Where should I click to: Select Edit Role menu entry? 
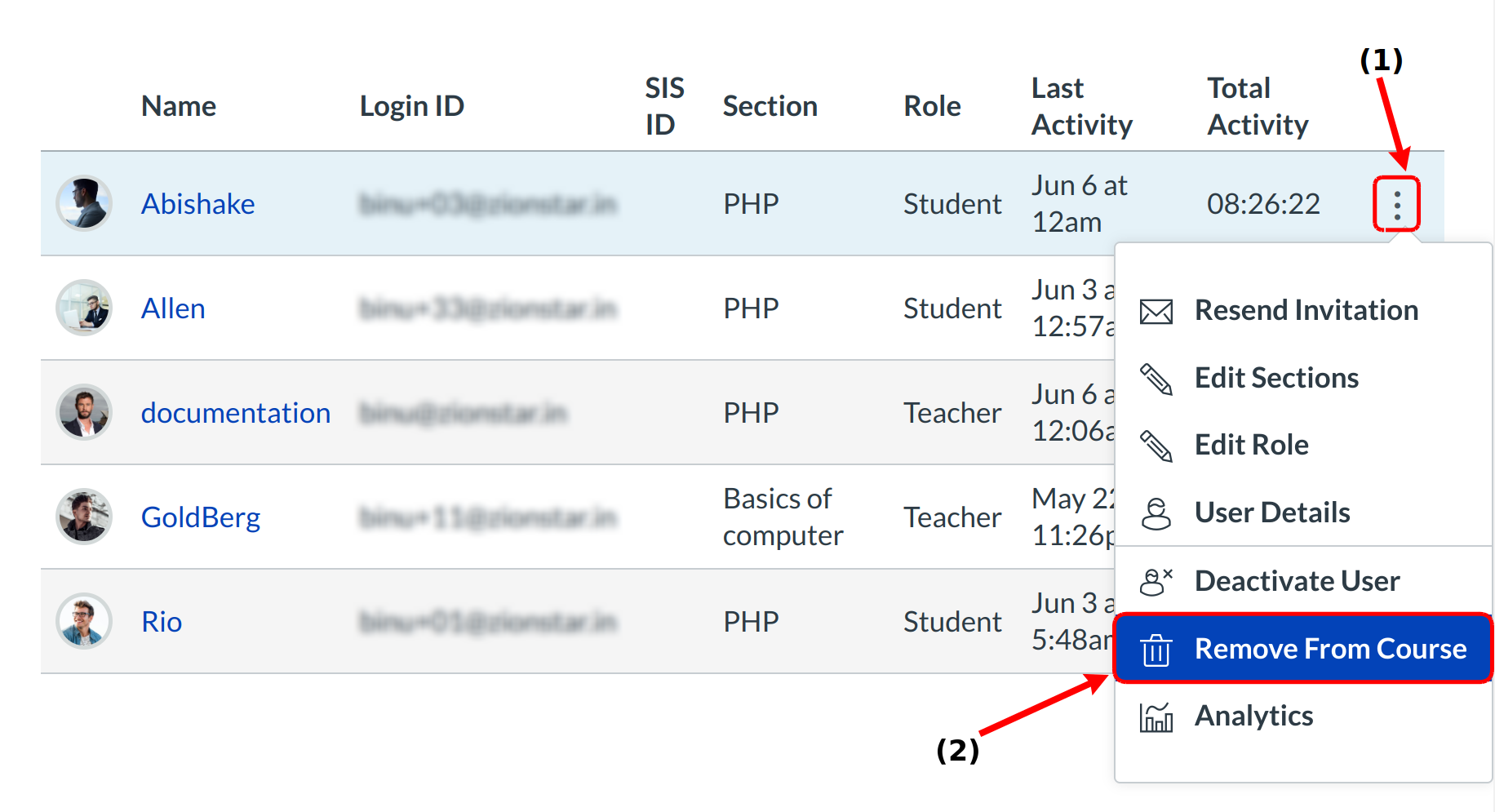1251,445
